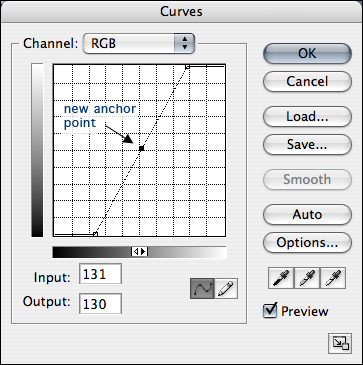Select the black point eyedropper

(x=281, y=278)
